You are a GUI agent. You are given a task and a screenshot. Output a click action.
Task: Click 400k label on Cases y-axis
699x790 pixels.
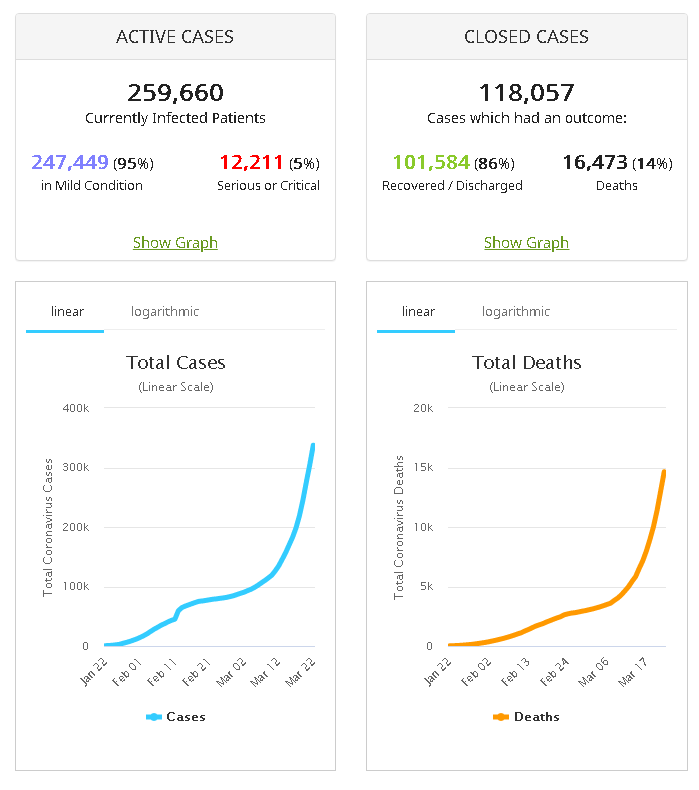point(76,408)
